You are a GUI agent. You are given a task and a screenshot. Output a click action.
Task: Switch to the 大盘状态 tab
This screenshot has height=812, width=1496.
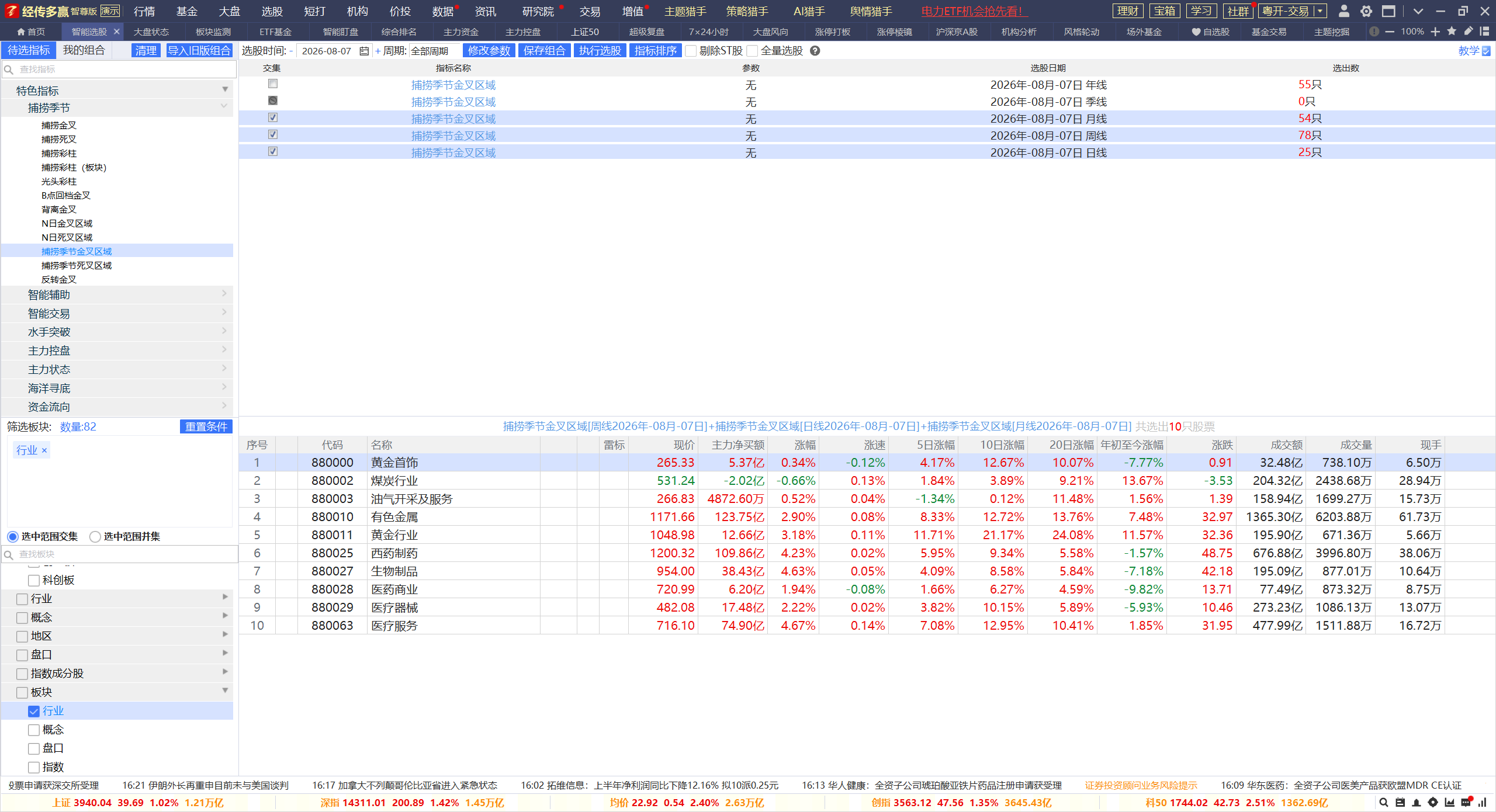click(151, 32)
